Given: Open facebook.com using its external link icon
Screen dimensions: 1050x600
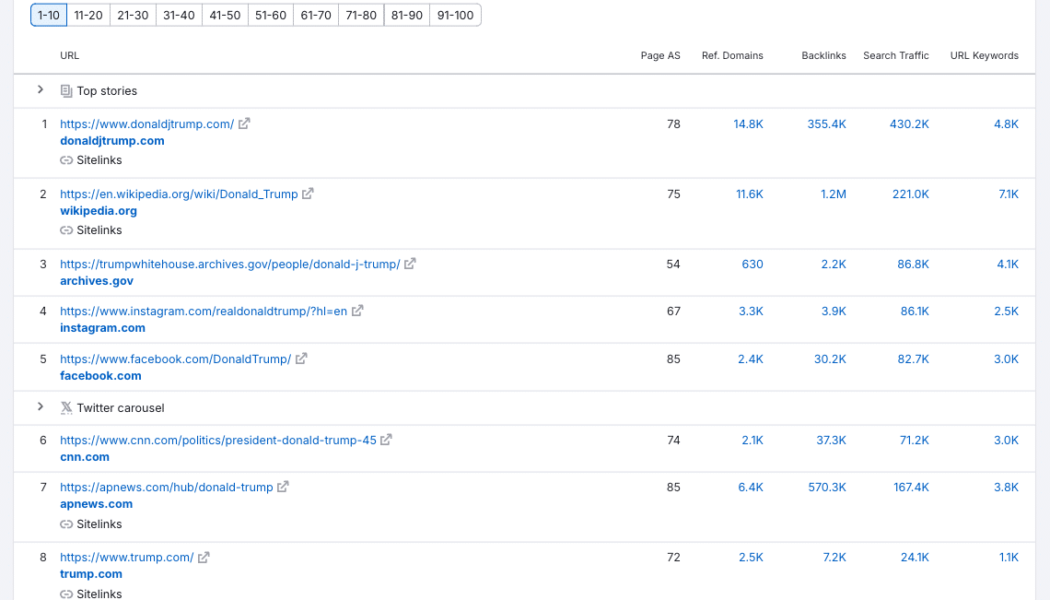Looking at the screenshot, I should [301, 357].
